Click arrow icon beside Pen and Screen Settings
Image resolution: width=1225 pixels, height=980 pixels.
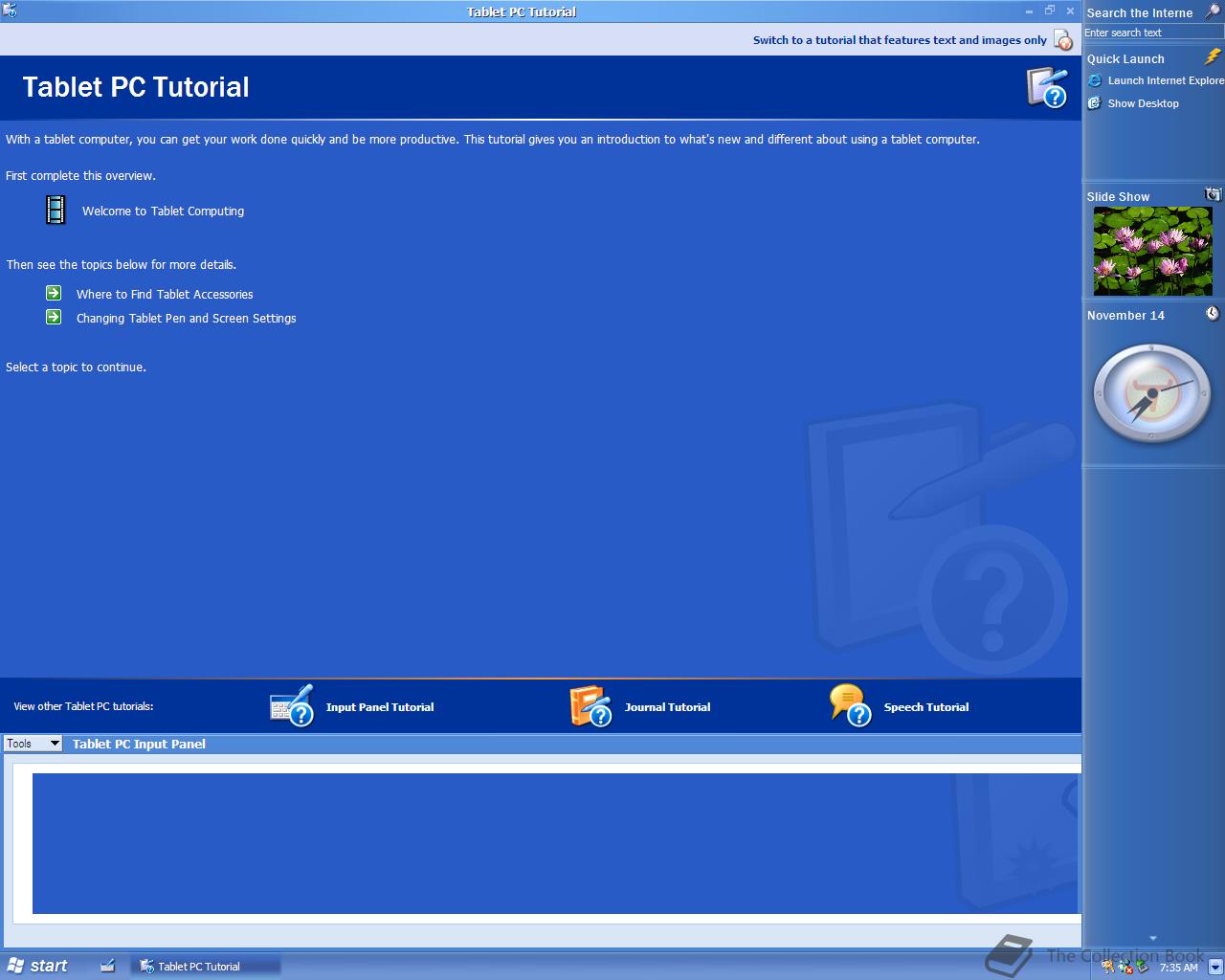pos(54,317)
